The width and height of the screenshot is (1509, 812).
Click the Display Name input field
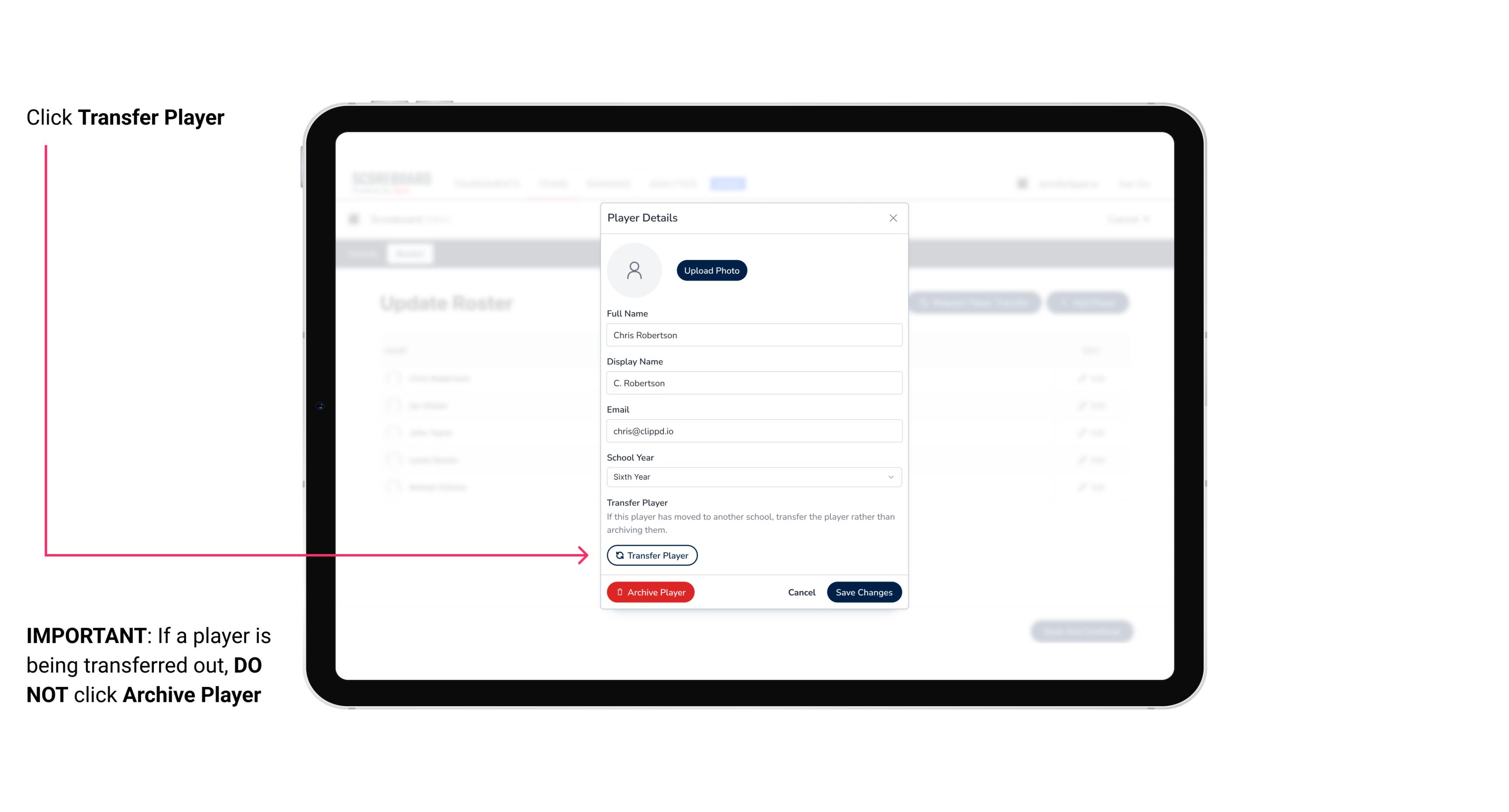[x=753, y=383]
